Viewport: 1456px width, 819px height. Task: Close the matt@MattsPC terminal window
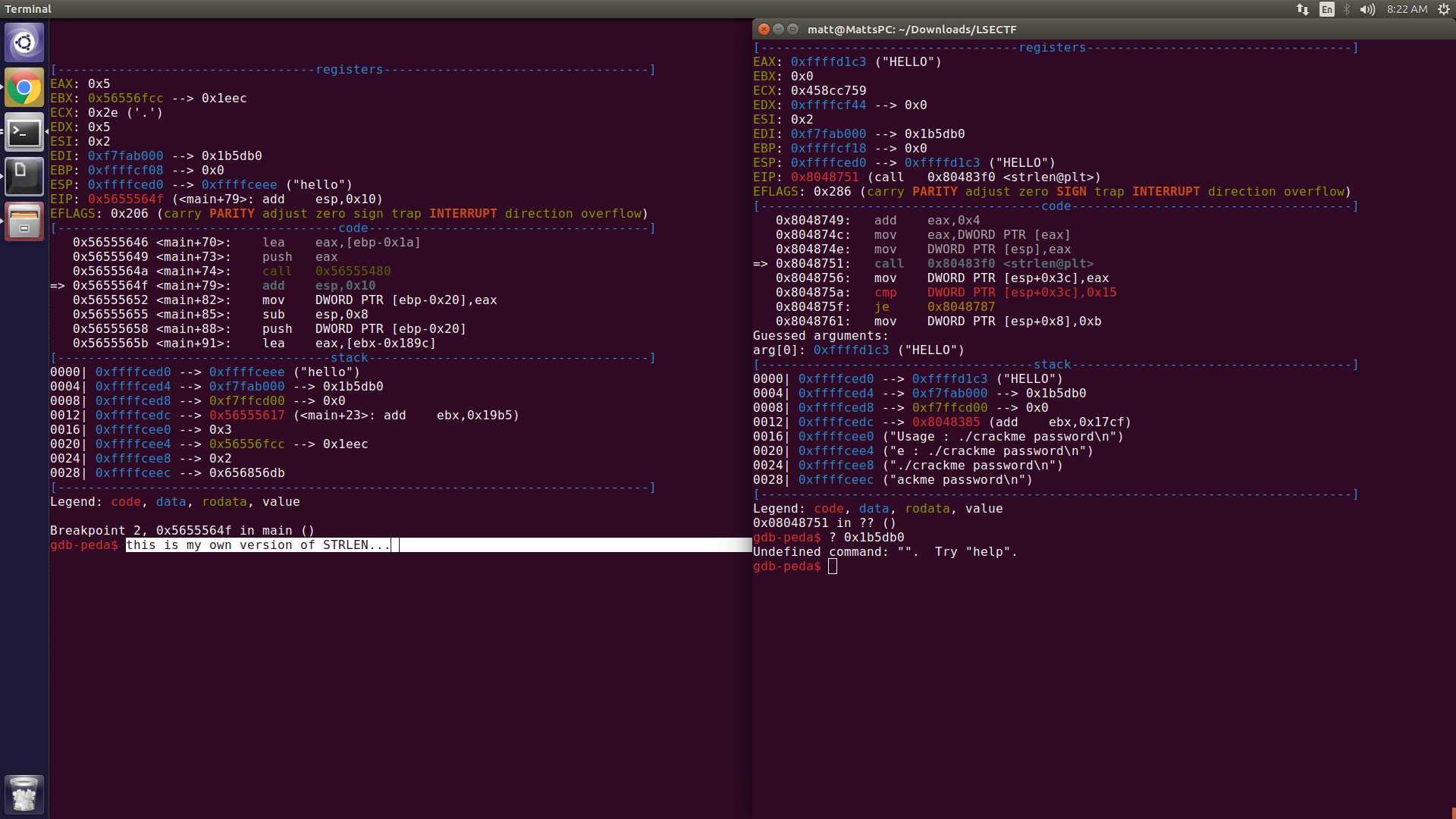[764, 30]
